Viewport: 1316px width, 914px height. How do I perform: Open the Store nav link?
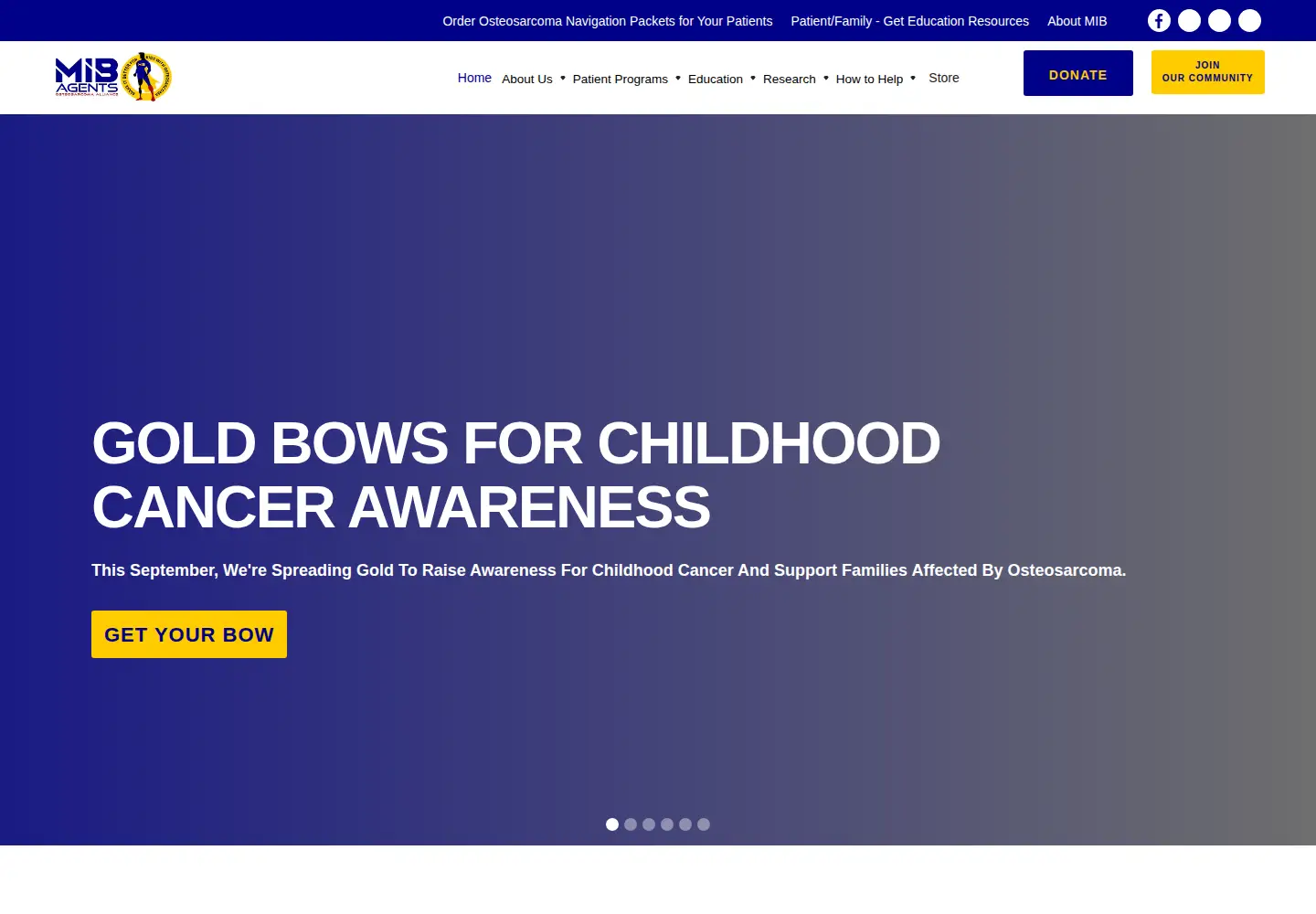point(944,78)
